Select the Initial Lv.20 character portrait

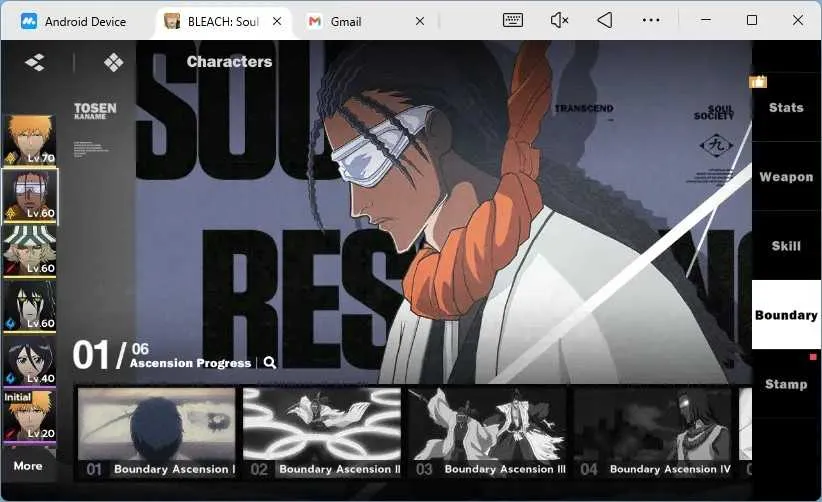point(30,417)
